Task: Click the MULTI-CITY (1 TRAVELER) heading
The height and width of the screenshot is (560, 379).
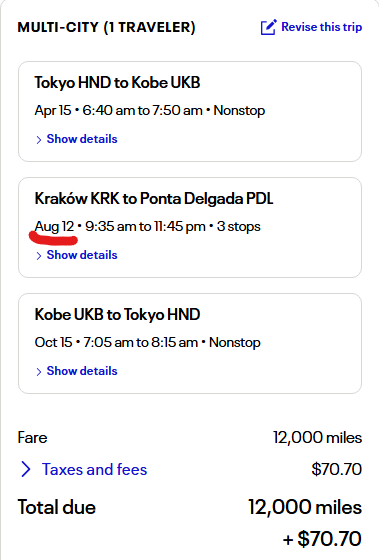Action: point(106,28)
